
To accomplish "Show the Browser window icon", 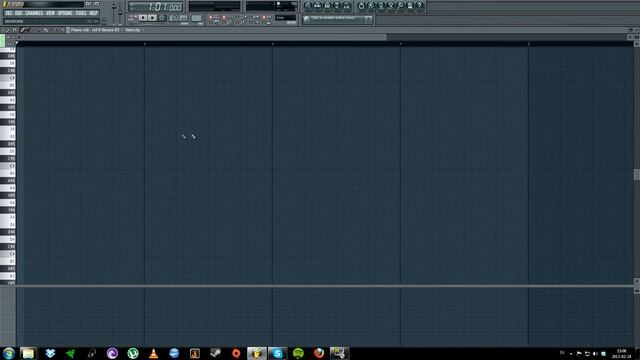I will click(337, 6).
